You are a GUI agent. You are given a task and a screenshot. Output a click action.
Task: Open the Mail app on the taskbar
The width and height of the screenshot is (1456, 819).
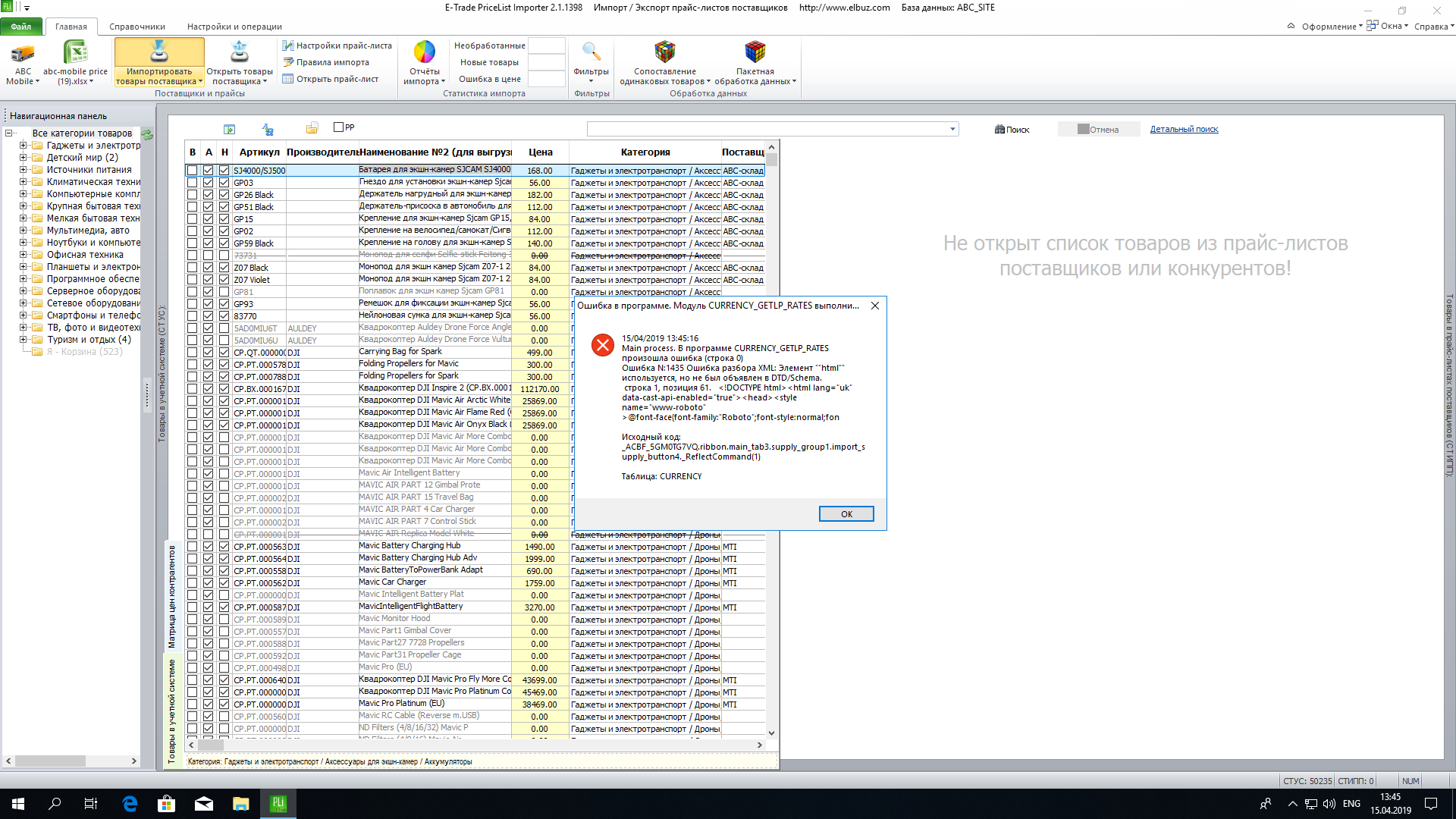tap(203, 804)
